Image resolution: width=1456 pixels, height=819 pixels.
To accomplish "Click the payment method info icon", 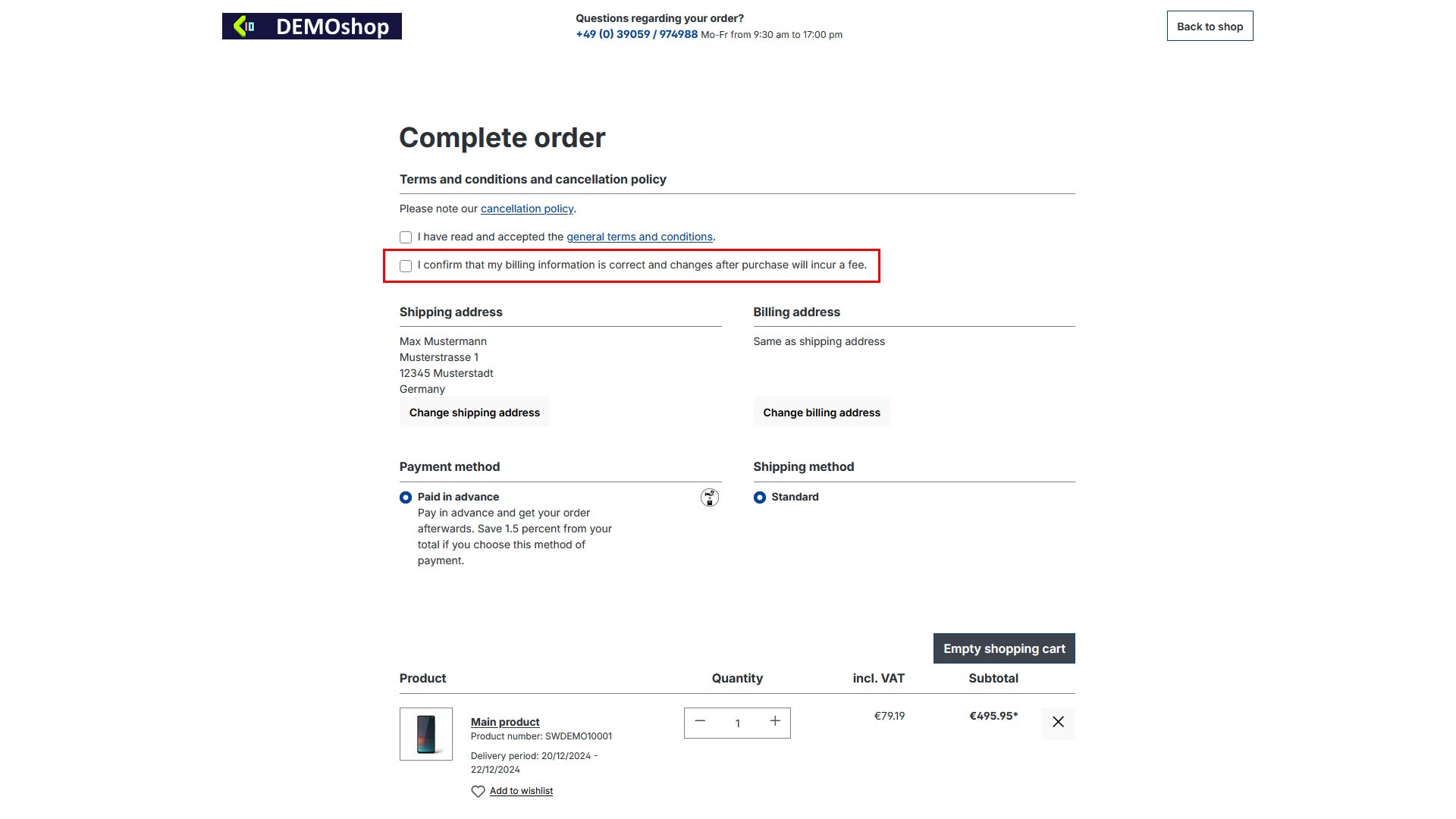I will tap(709, 497).
